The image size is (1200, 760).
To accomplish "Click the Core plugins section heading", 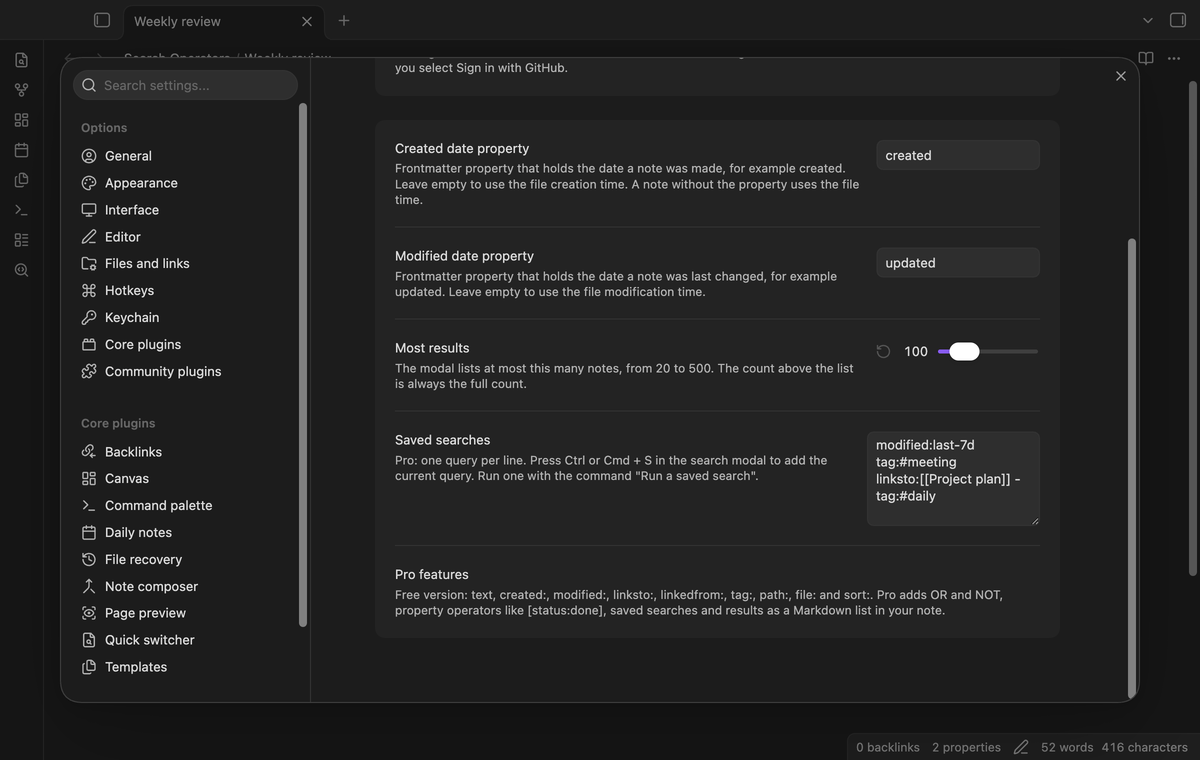I will coord(118,423).
